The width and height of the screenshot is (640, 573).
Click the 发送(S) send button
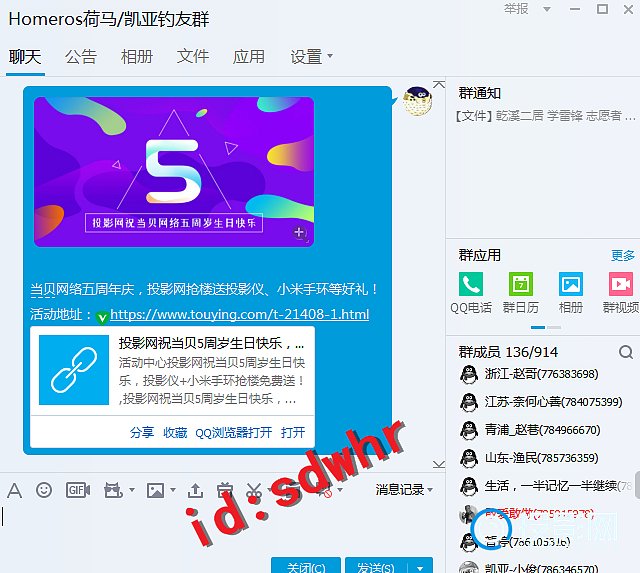tap(376, 567)
